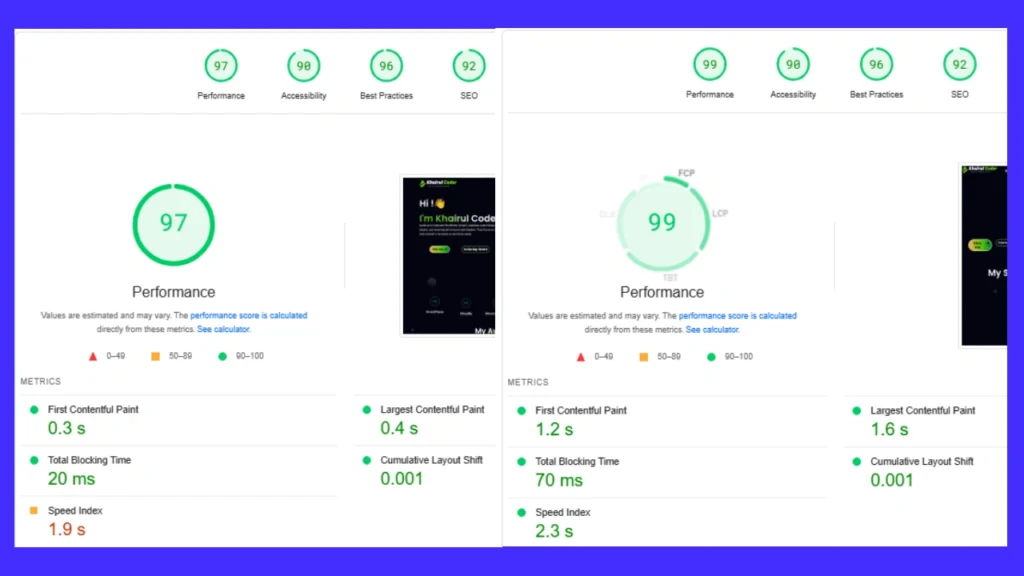Click the METRICS heading in left report
Viewport: 1024px width, 576px height.
click(40, 381)
